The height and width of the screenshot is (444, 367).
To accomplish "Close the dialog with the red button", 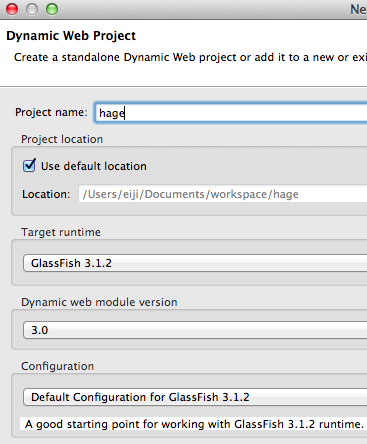I will coord(12,9).
